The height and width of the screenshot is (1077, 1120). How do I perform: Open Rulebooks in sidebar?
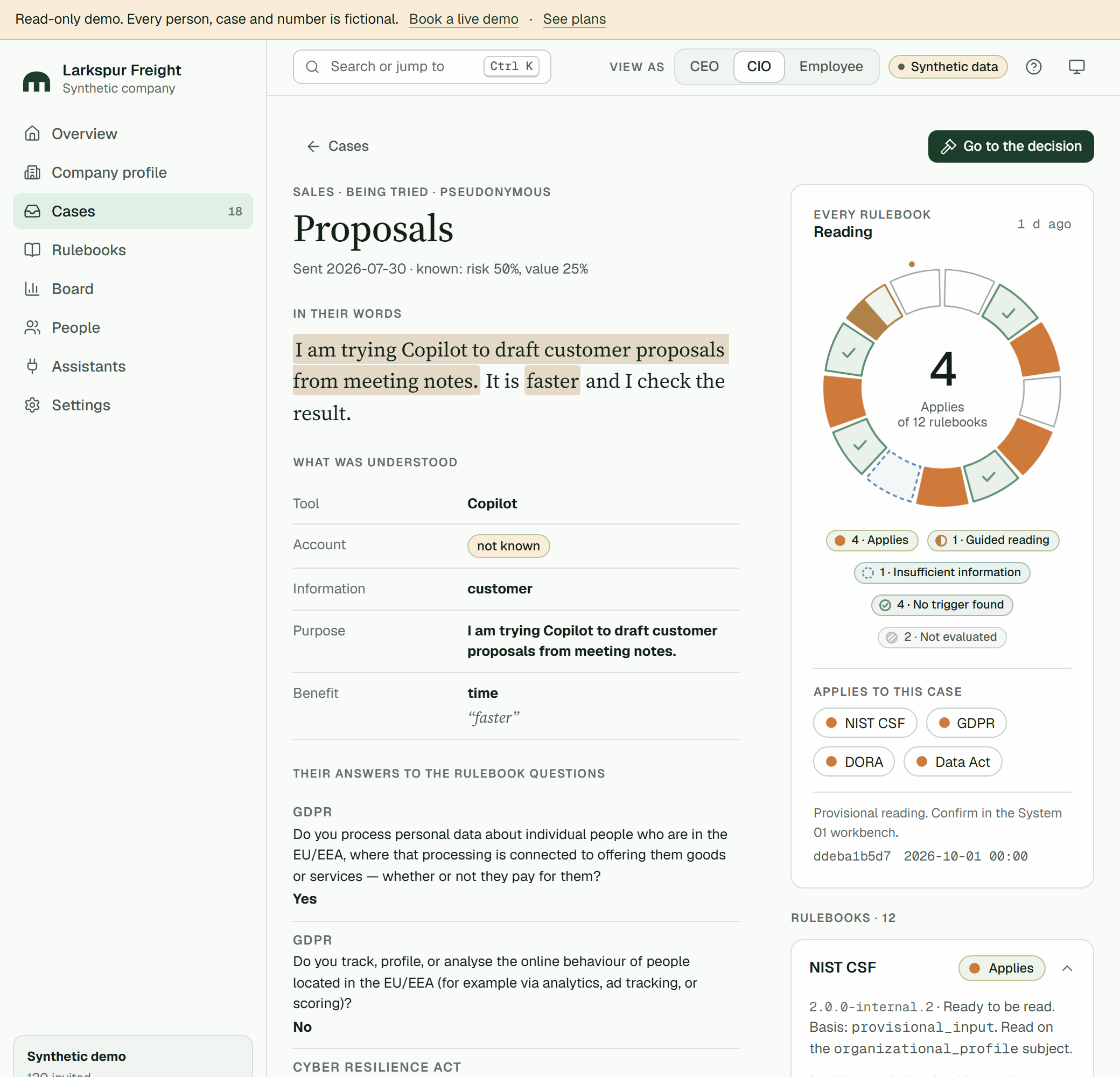coord(132,250)
